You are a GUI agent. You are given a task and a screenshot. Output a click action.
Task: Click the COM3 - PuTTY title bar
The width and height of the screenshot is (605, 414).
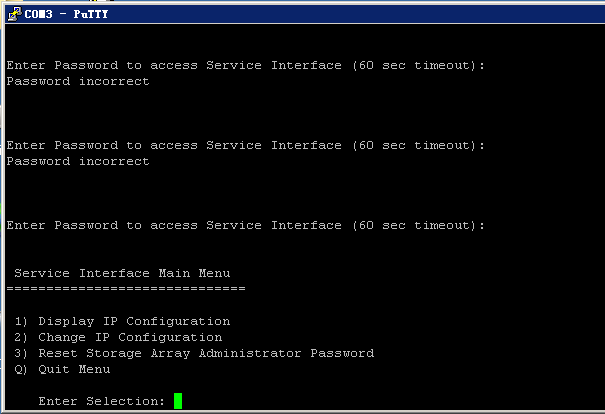(300, 14)
